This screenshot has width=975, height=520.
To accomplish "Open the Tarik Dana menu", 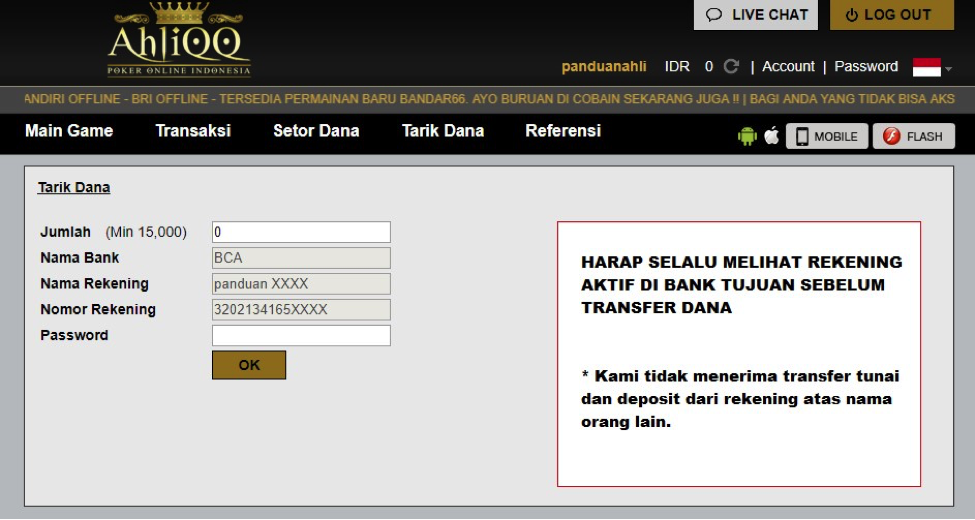I will point(442,131).
